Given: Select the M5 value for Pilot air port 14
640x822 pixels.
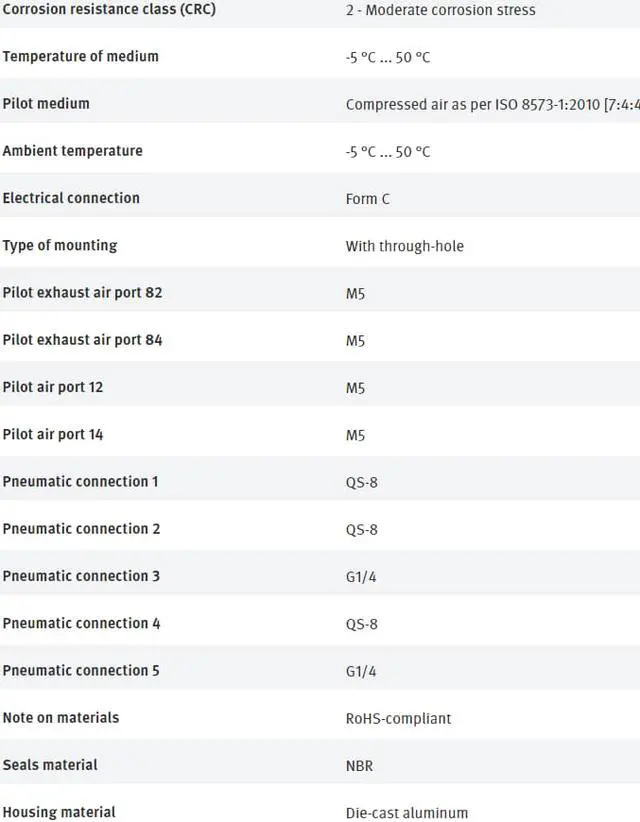Looking at the screenshot, I should point(355,435).
